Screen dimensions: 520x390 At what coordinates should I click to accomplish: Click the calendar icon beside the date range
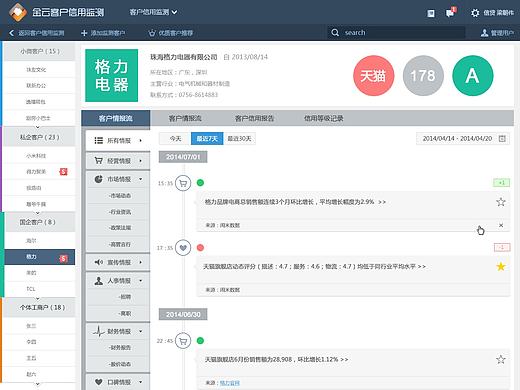click(x=502, y=138)
